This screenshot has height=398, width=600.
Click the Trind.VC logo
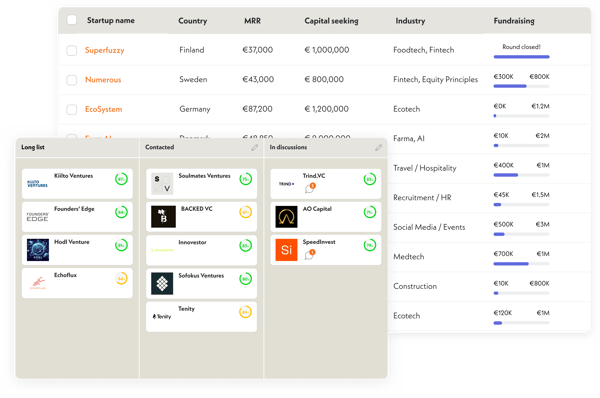point(286,184)
